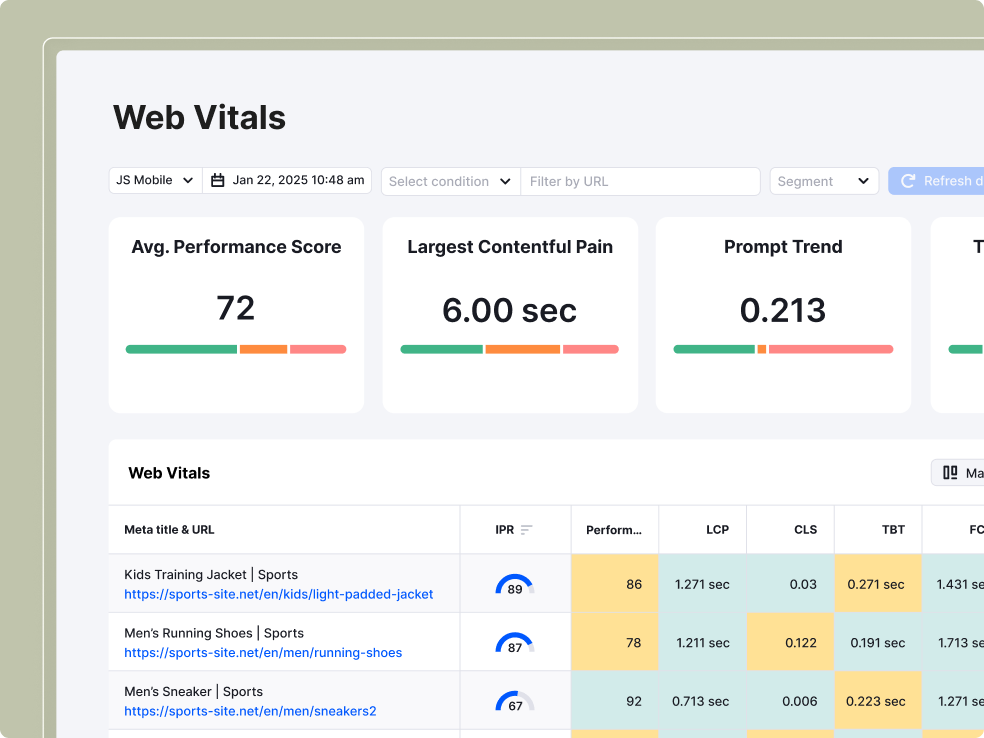Click the IPR gauge showing 67
This screenshot has height=738, width=984.
pyautogui.click(x=515, y=701)
